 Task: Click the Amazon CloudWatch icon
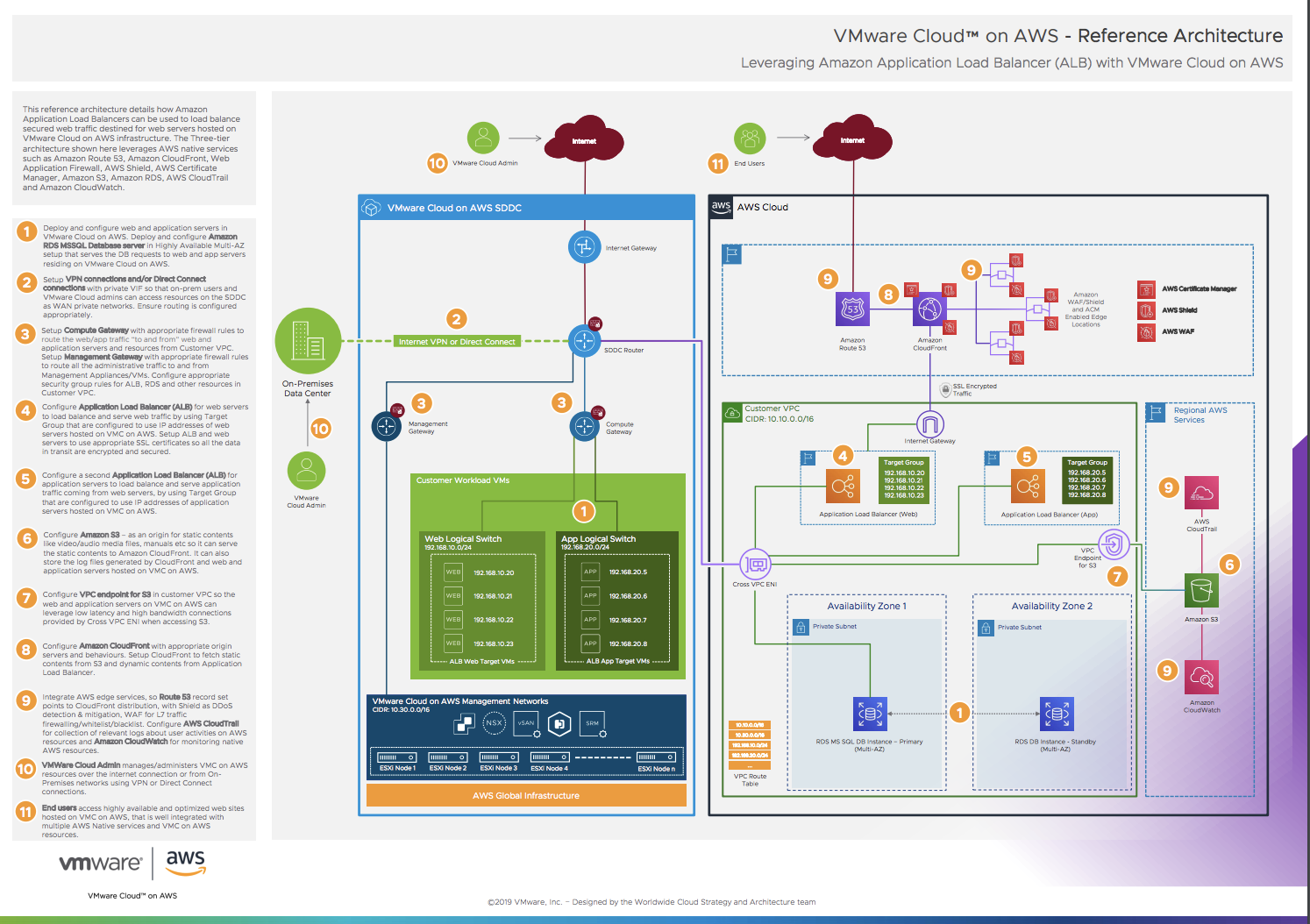[x=1201, y=678]
